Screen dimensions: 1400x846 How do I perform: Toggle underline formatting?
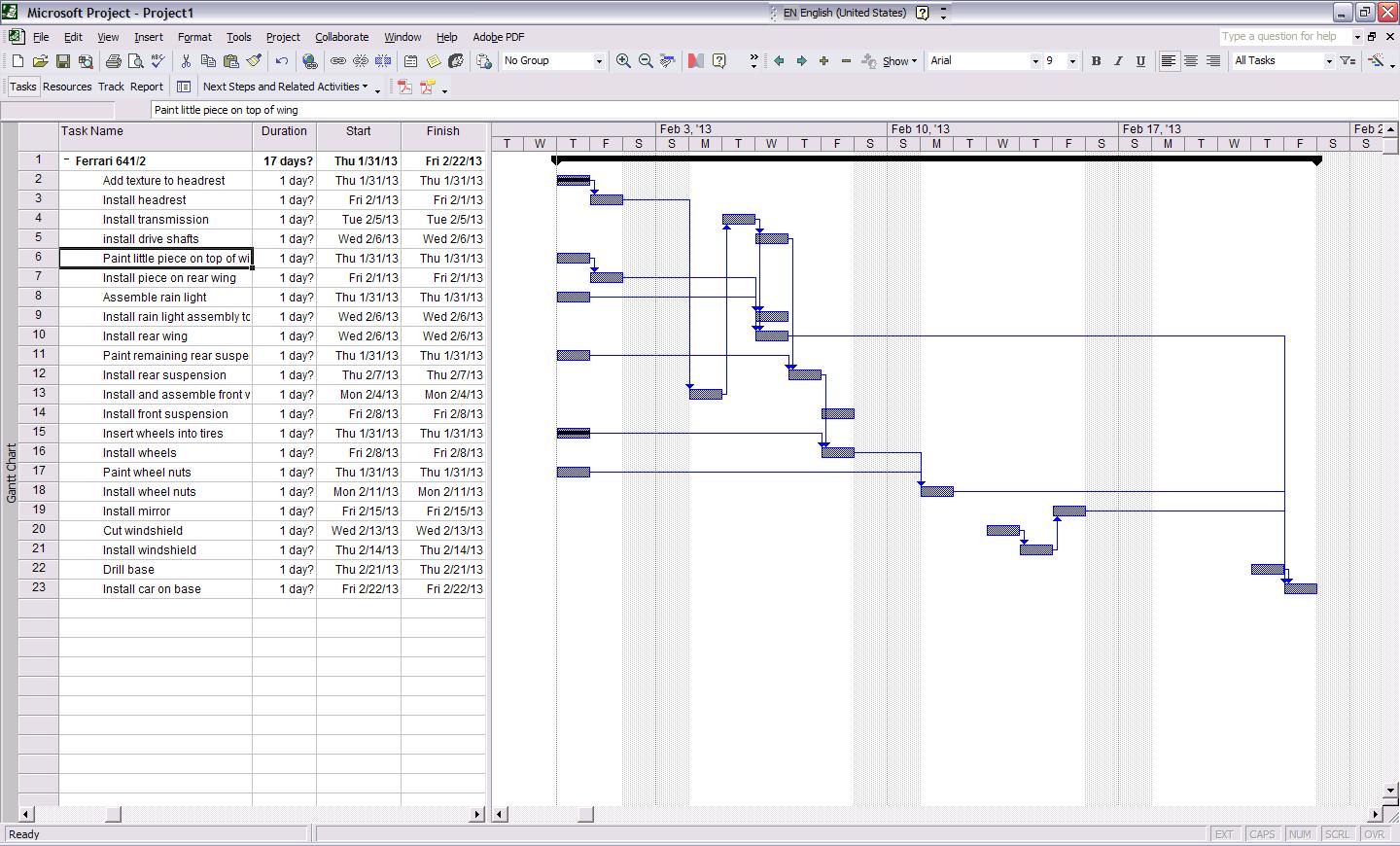point(1140,61)
